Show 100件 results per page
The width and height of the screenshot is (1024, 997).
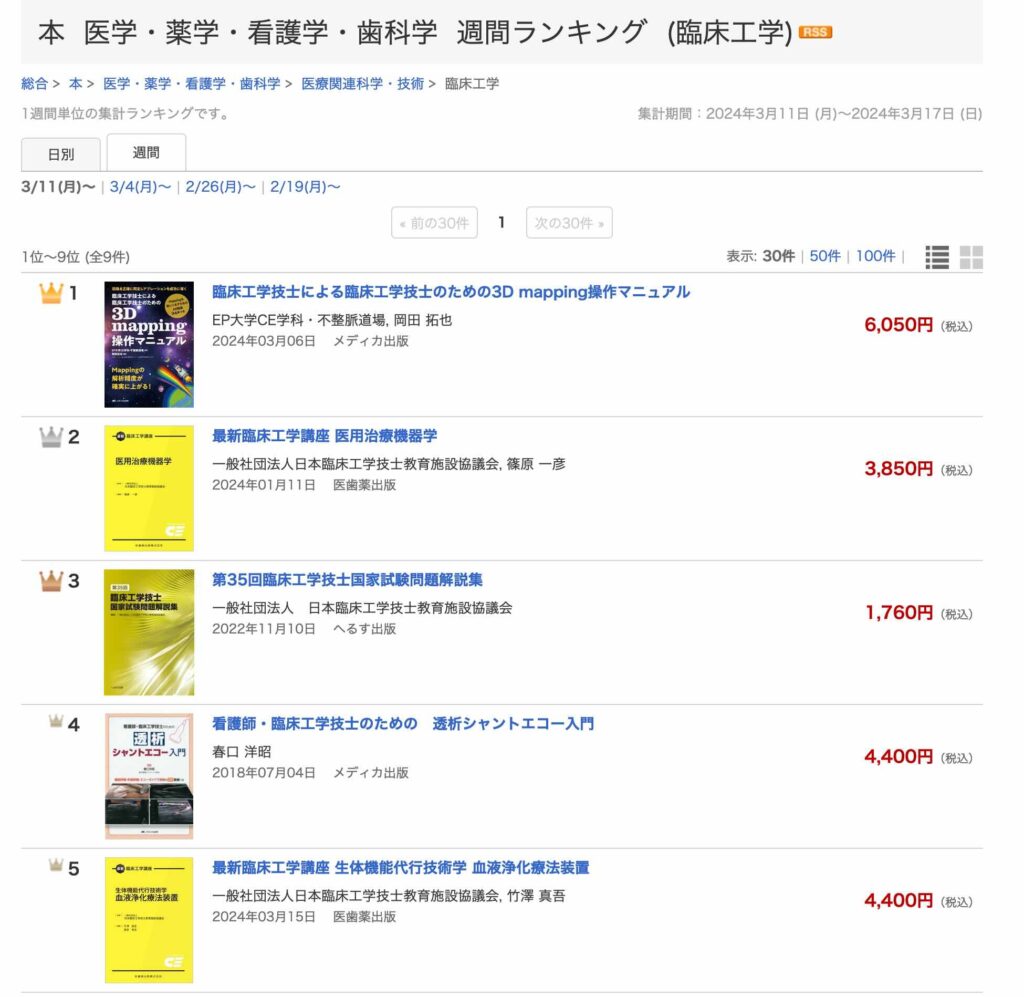click(x=875, y=257)
